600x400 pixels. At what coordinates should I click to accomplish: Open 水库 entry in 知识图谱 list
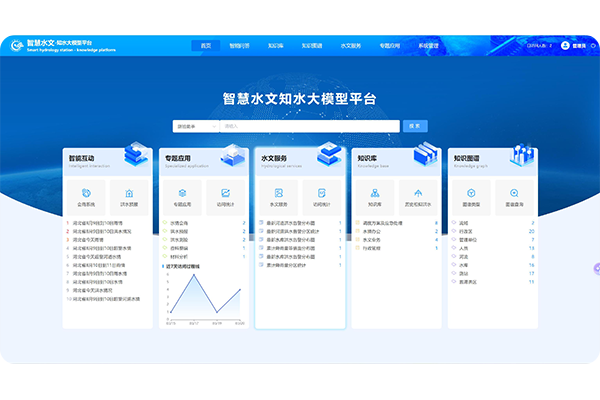463,264
